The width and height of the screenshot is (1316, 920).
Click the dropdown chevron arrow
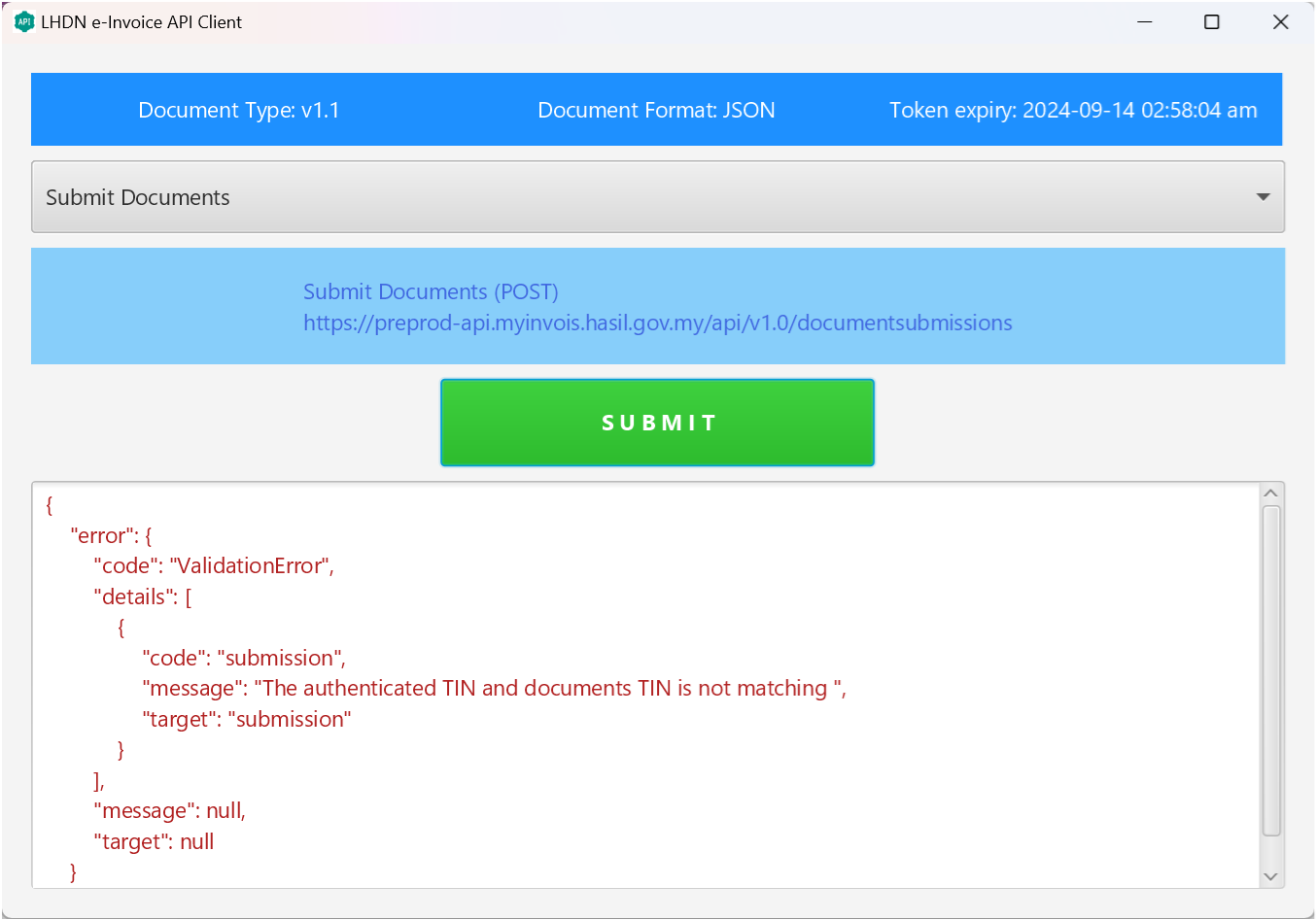pos(1263,196)
